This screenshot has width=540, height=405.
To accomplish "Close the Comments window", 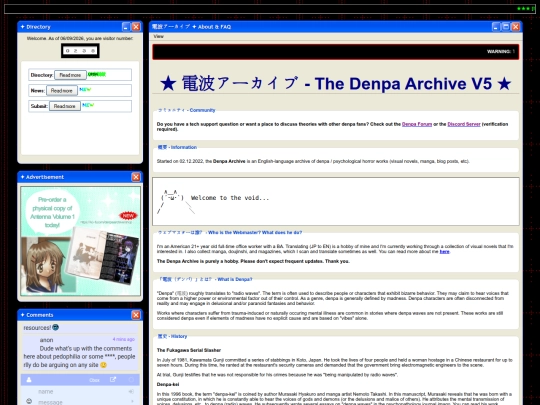I will click(136, 315).
